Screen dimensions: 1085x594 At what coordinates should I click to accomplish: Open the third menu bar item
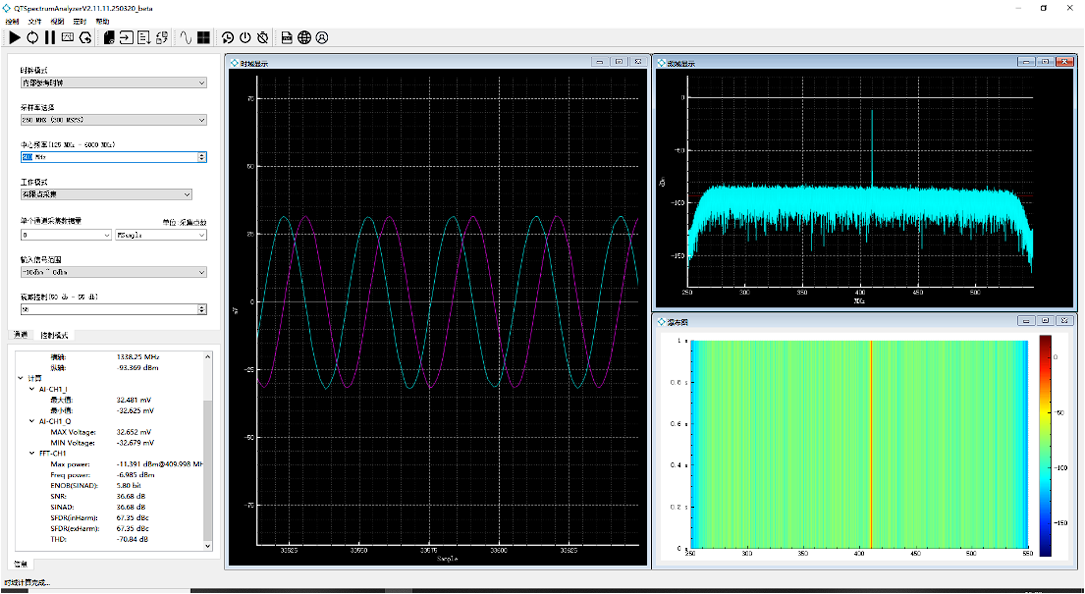(57, 21)
